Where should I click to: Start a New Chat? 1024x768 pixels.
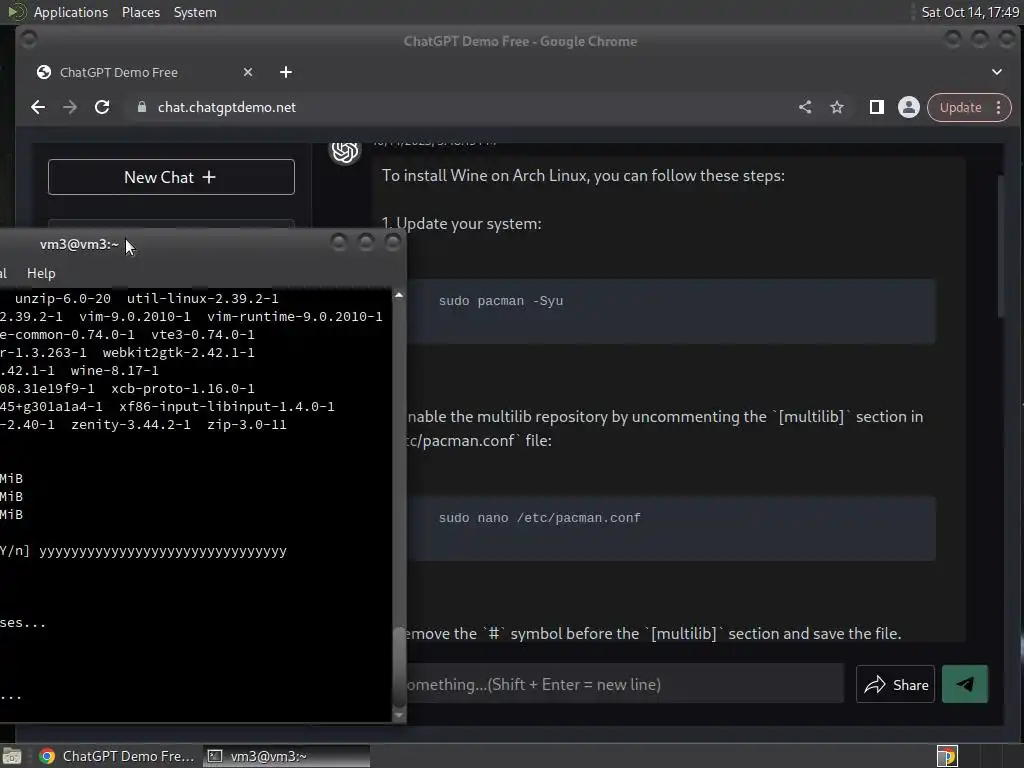click(171, 177)
